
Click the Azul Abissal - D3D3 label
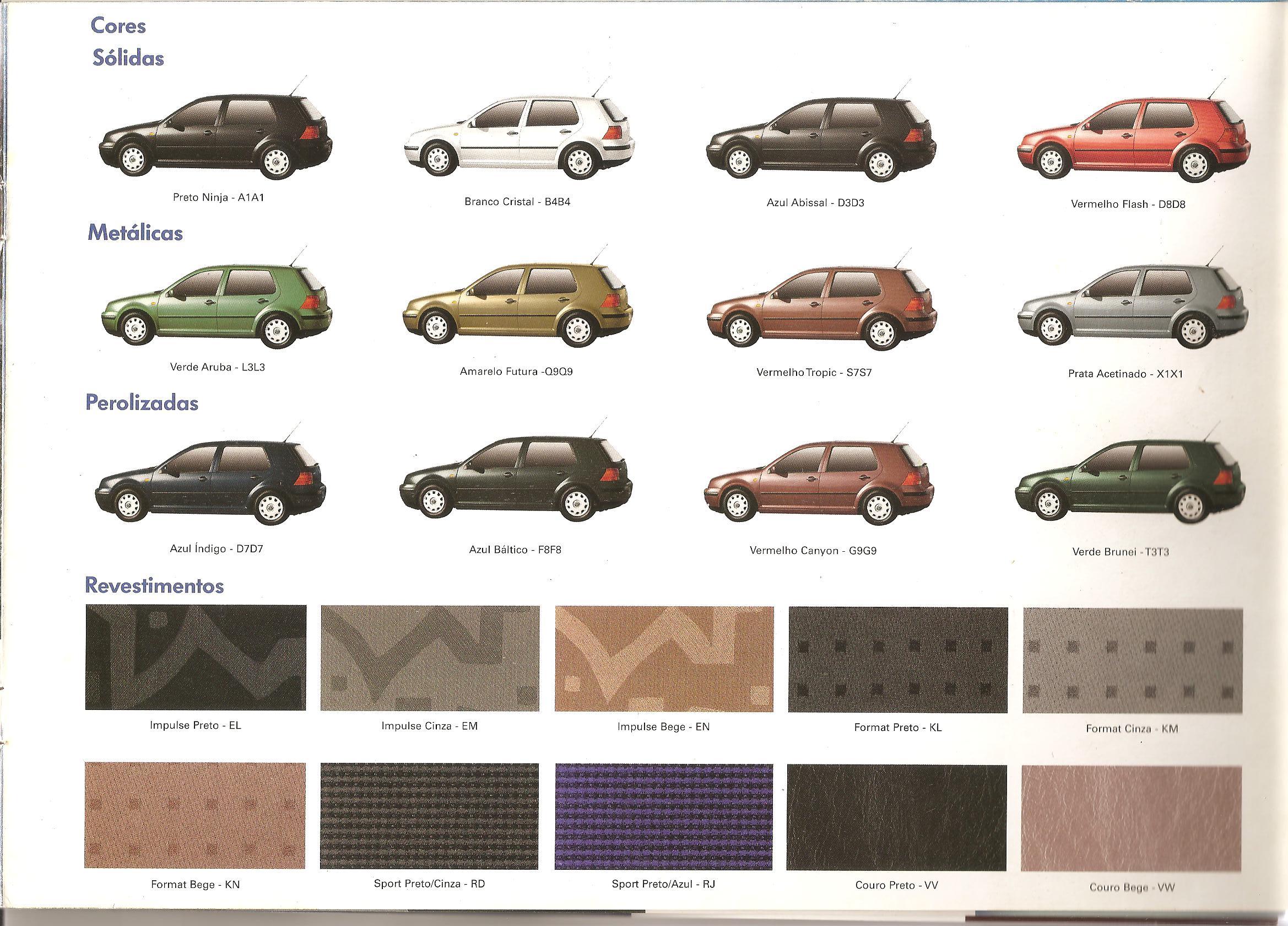(815, 203)
